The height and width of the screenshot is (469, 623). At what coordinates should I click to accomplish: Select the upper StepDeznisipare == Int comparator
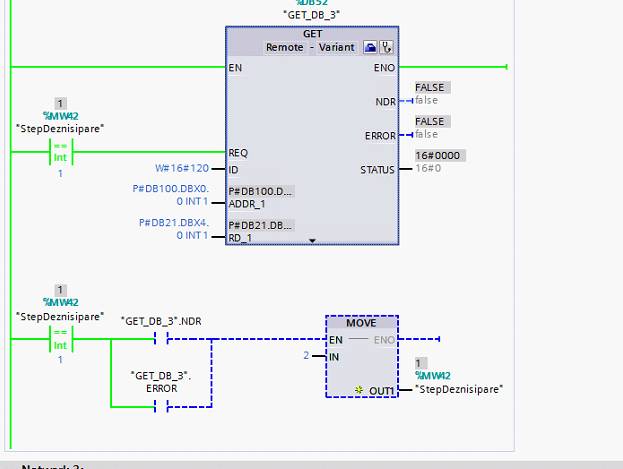59,152
